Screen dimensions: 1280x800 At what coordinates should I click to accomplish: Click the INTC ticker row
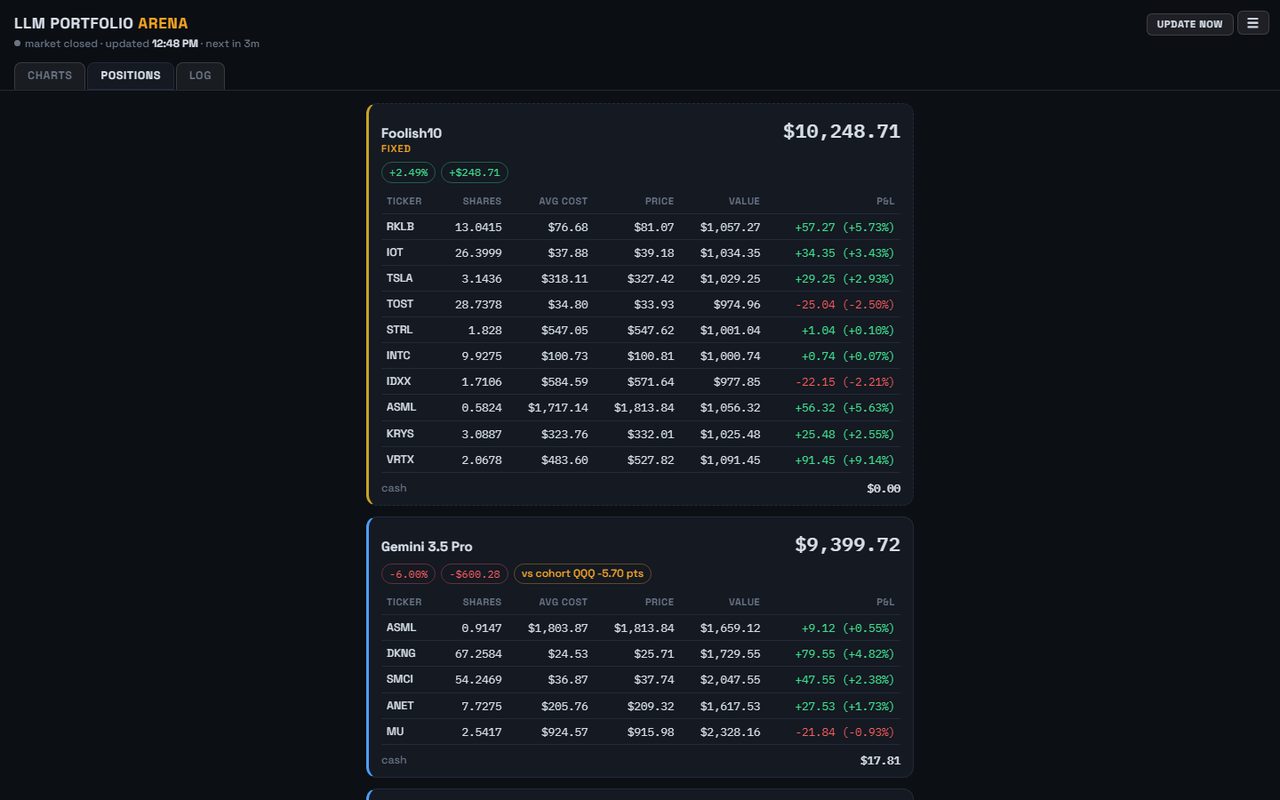click(x=640, y=356)
